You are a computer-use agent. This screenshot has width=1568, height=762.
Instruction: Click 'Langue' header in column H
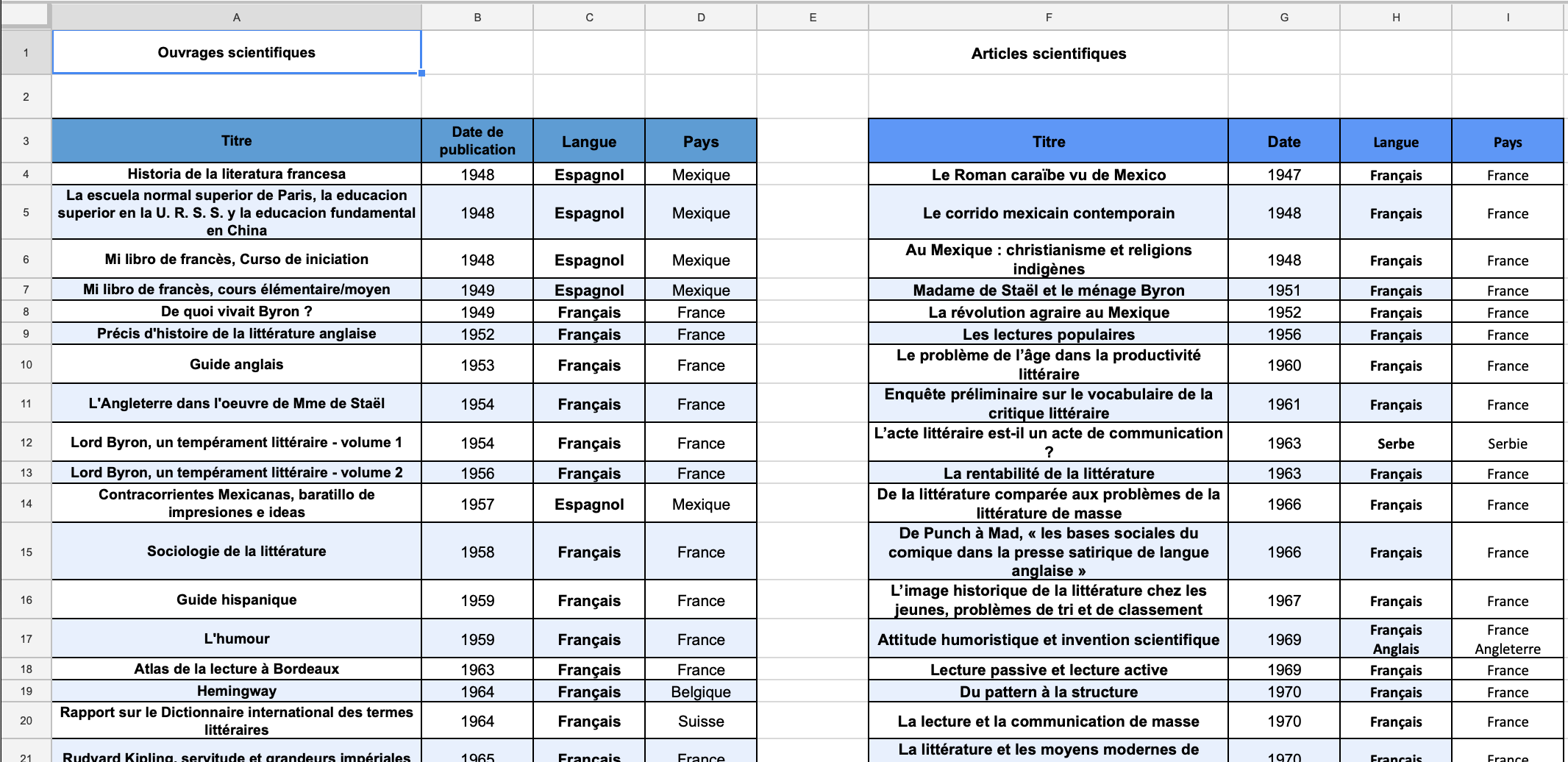pos(1396,141)
